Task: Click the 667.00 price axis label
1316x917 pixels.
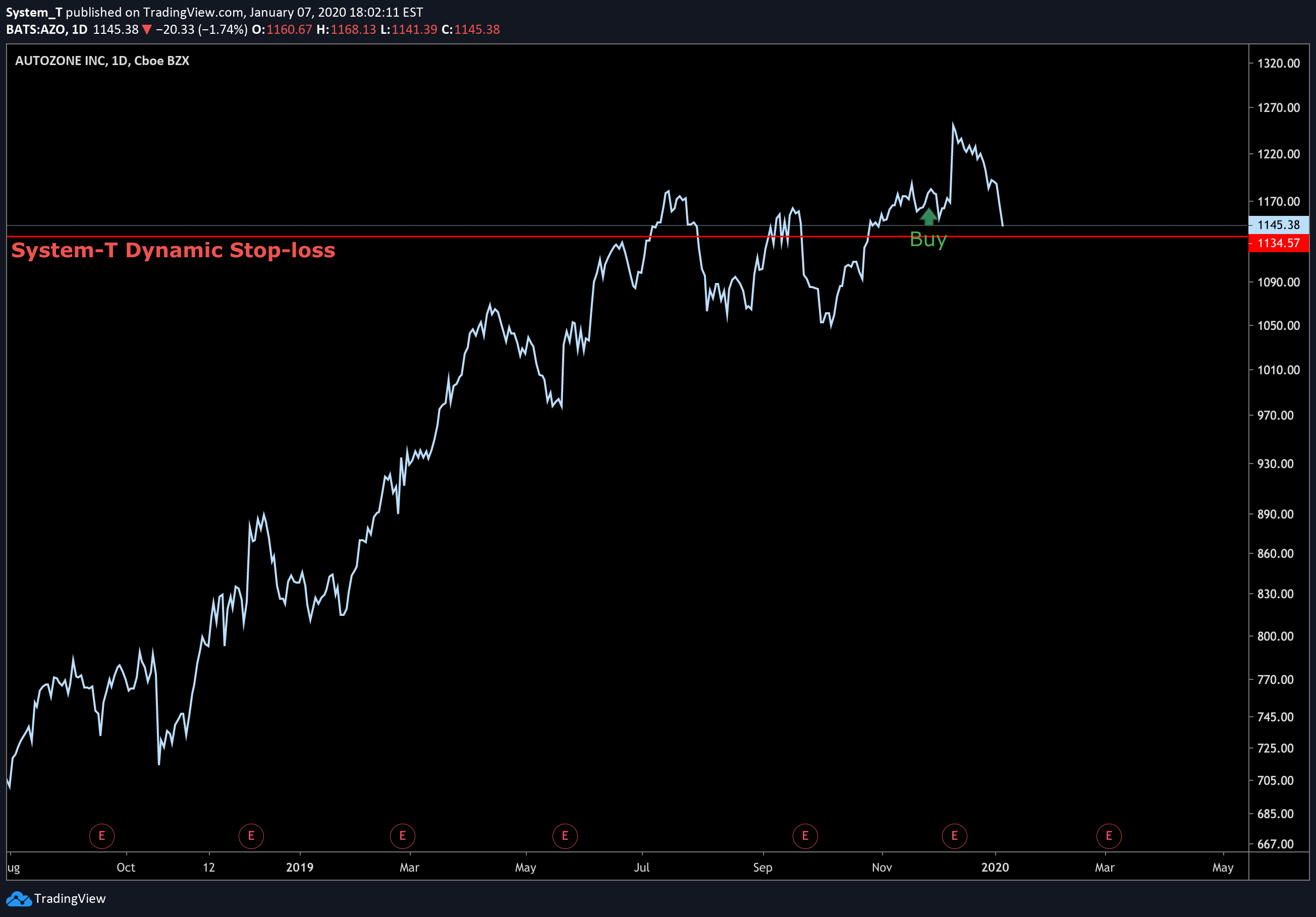Action: pos(1275,844)
